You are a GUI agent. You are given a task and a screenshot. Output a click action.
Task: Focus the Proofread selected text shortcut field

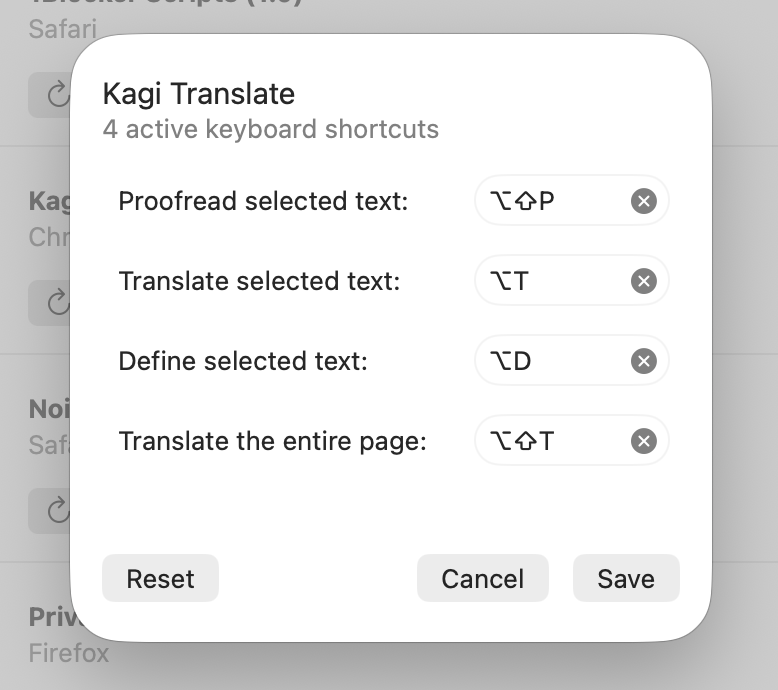pyautogui.click(x=550, y=202)
